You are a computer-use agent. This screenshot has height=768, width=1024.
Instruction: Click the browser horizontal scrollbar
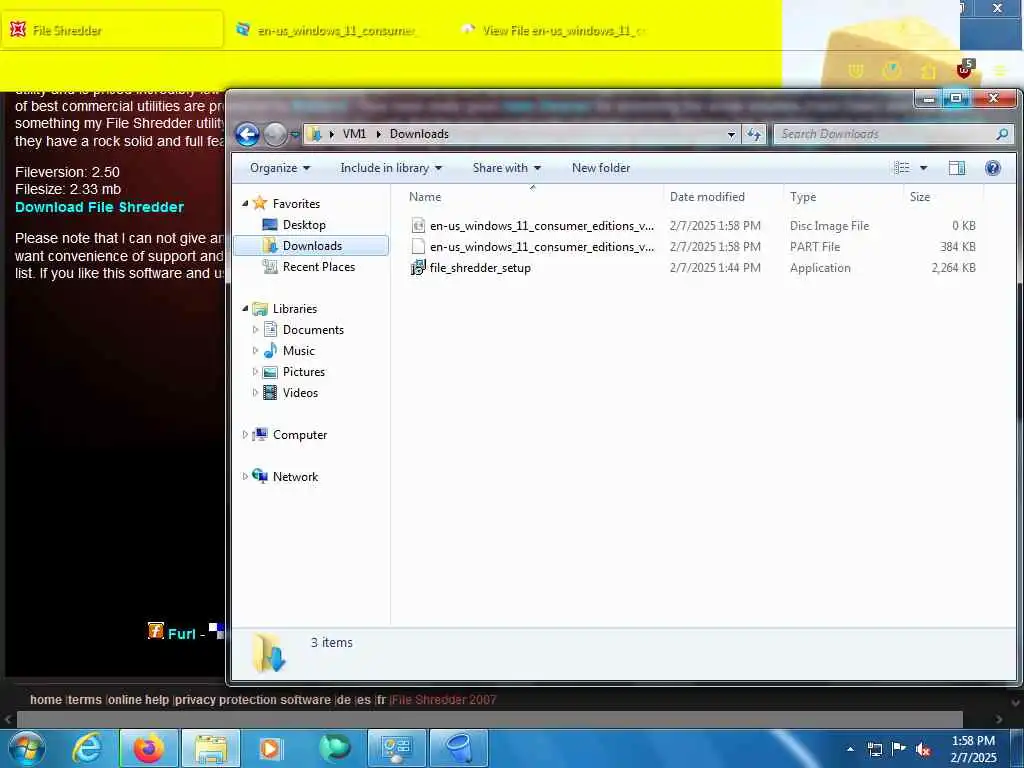490,719
